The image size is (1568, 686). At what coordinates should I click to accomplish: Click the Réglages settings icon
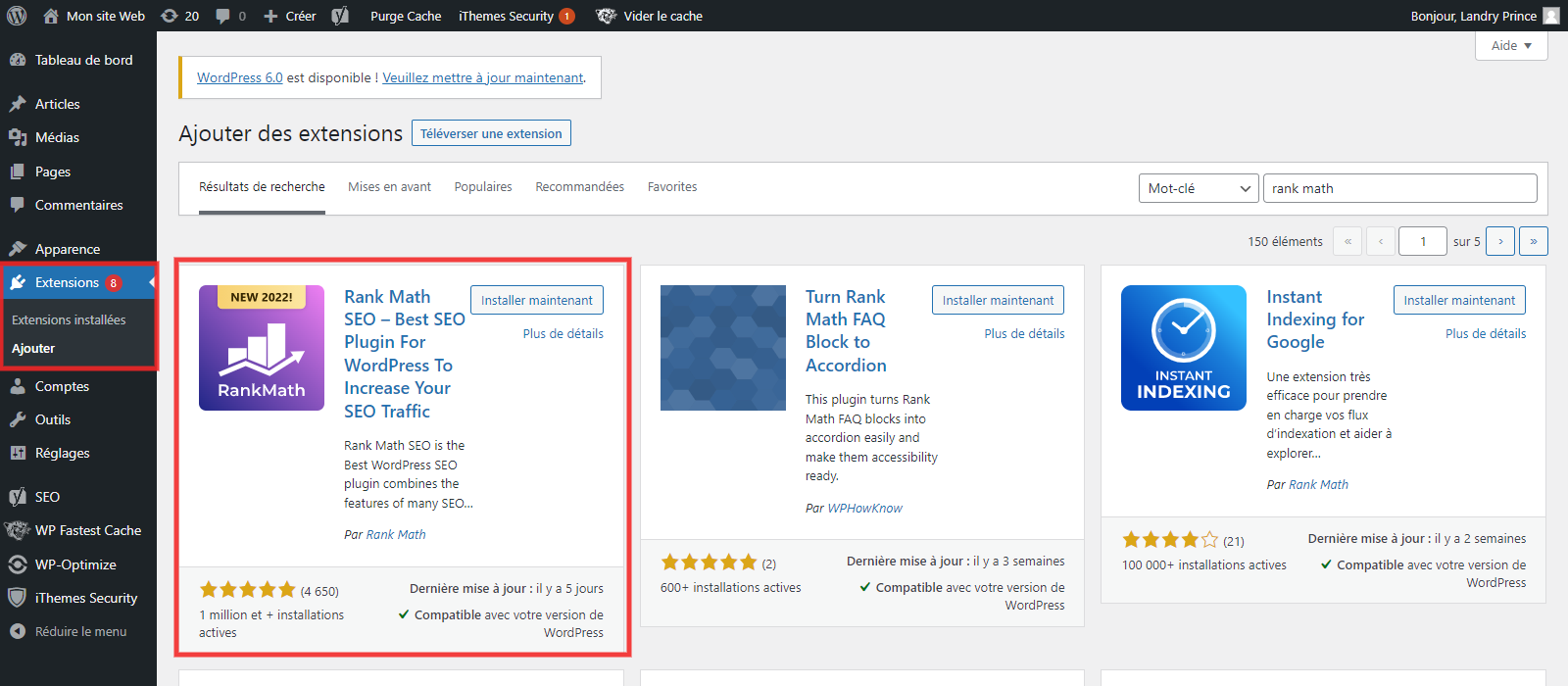pyautogui.click(x=18, y=453)
